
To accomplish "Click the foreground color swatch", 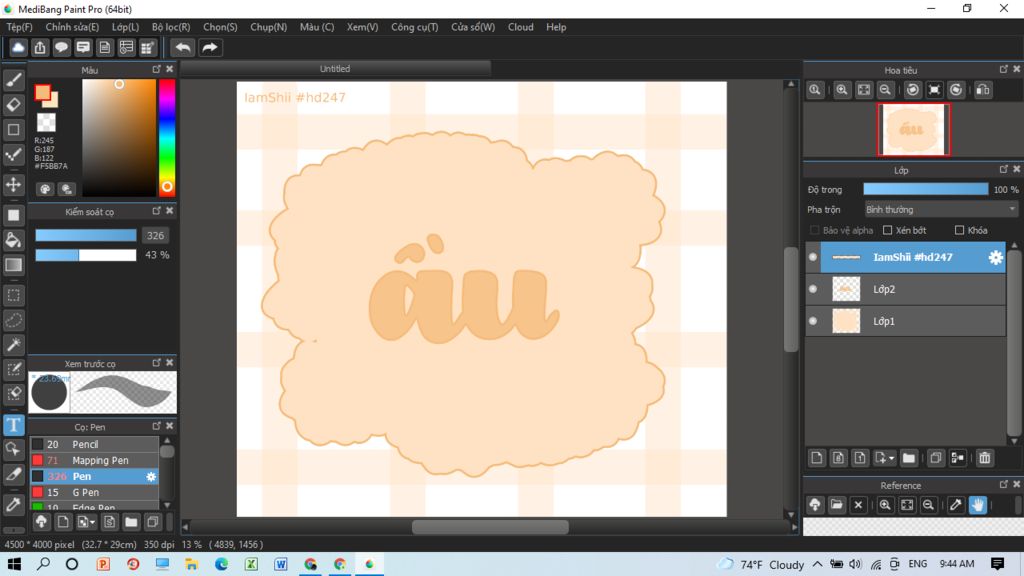I will pos(42,93).
